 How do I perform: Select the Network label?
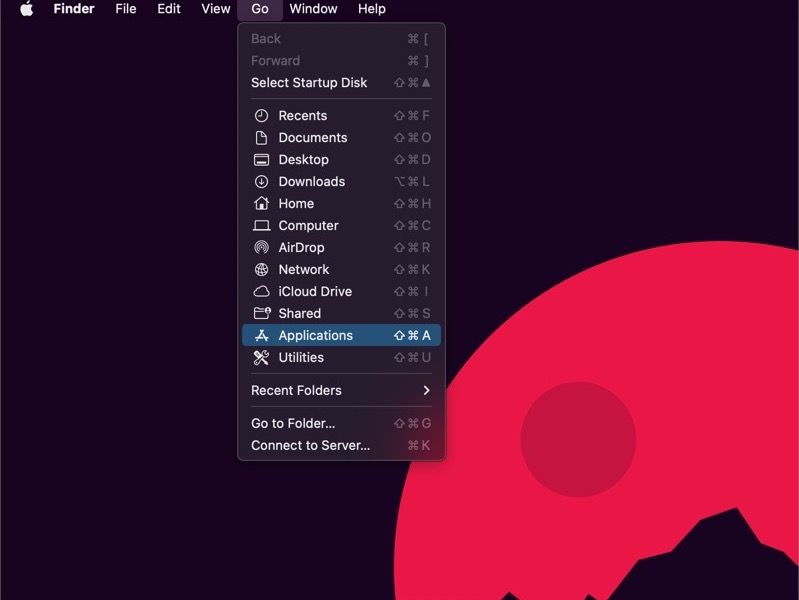(x=304, y=269)
